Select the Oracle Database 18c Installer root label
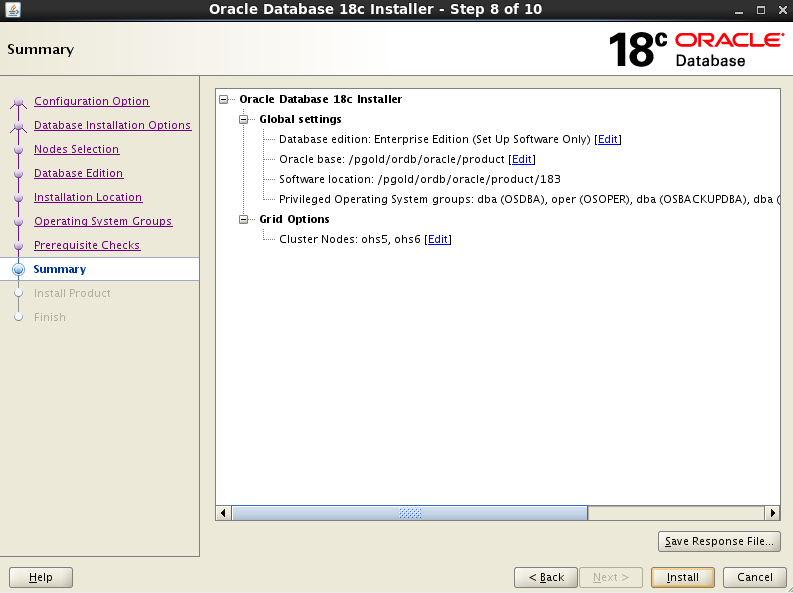The height and width of the screenshot is (593, 793). tap(321, 100)
